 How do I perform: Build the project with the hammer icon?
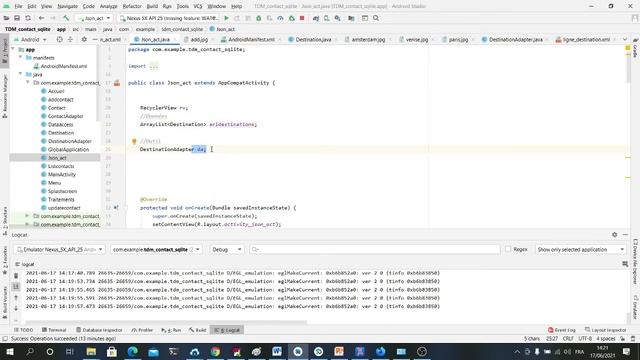(x=66, y=18)
